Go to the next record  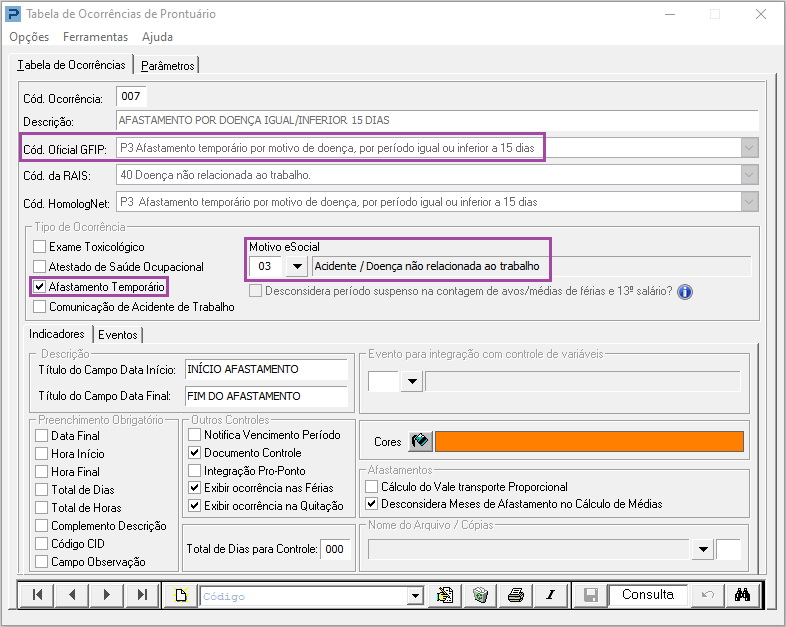pos(106,595)
